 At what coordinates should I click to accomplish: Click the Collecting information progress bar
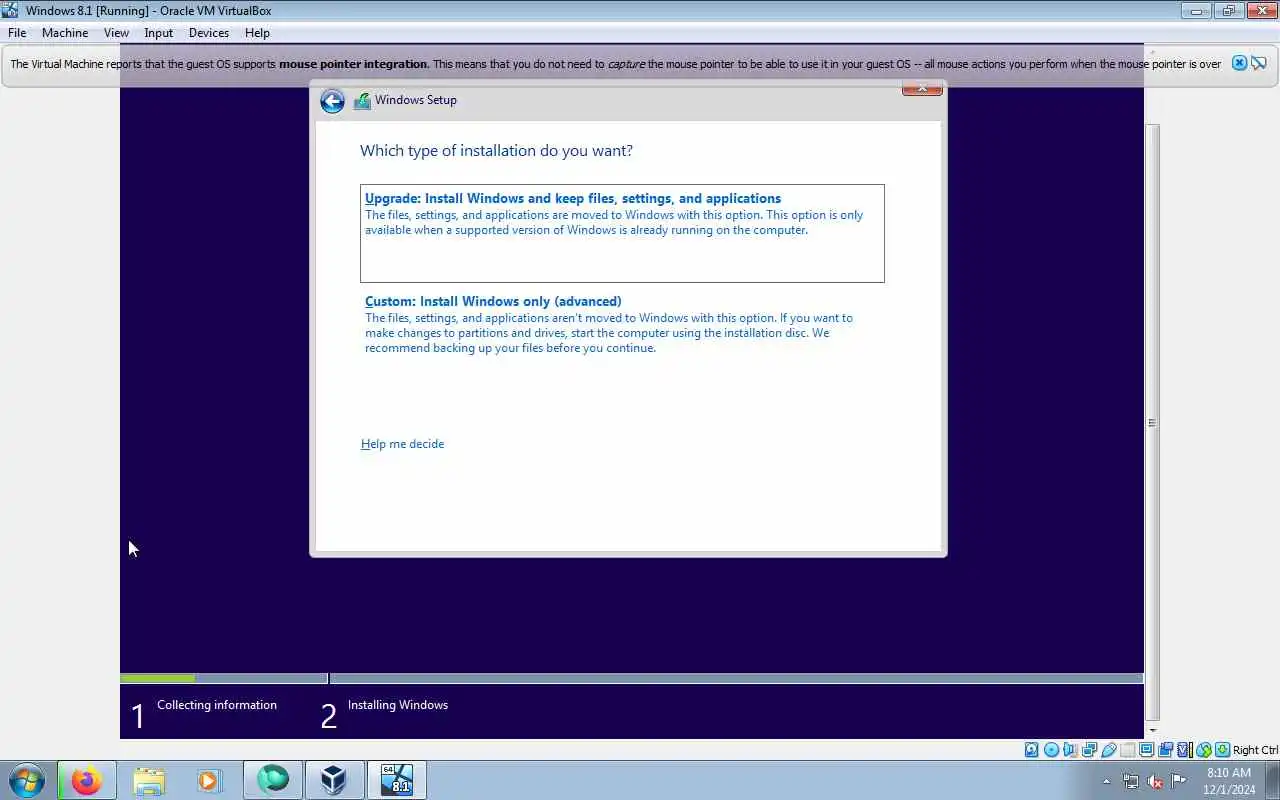pos(224,678)
